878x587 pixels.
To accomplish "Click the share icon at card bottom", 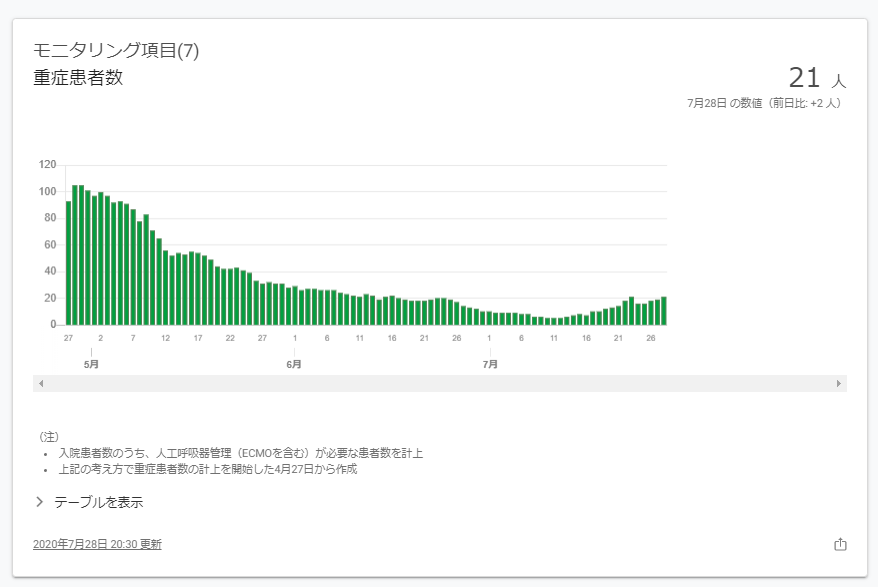I will pos(840,544).
